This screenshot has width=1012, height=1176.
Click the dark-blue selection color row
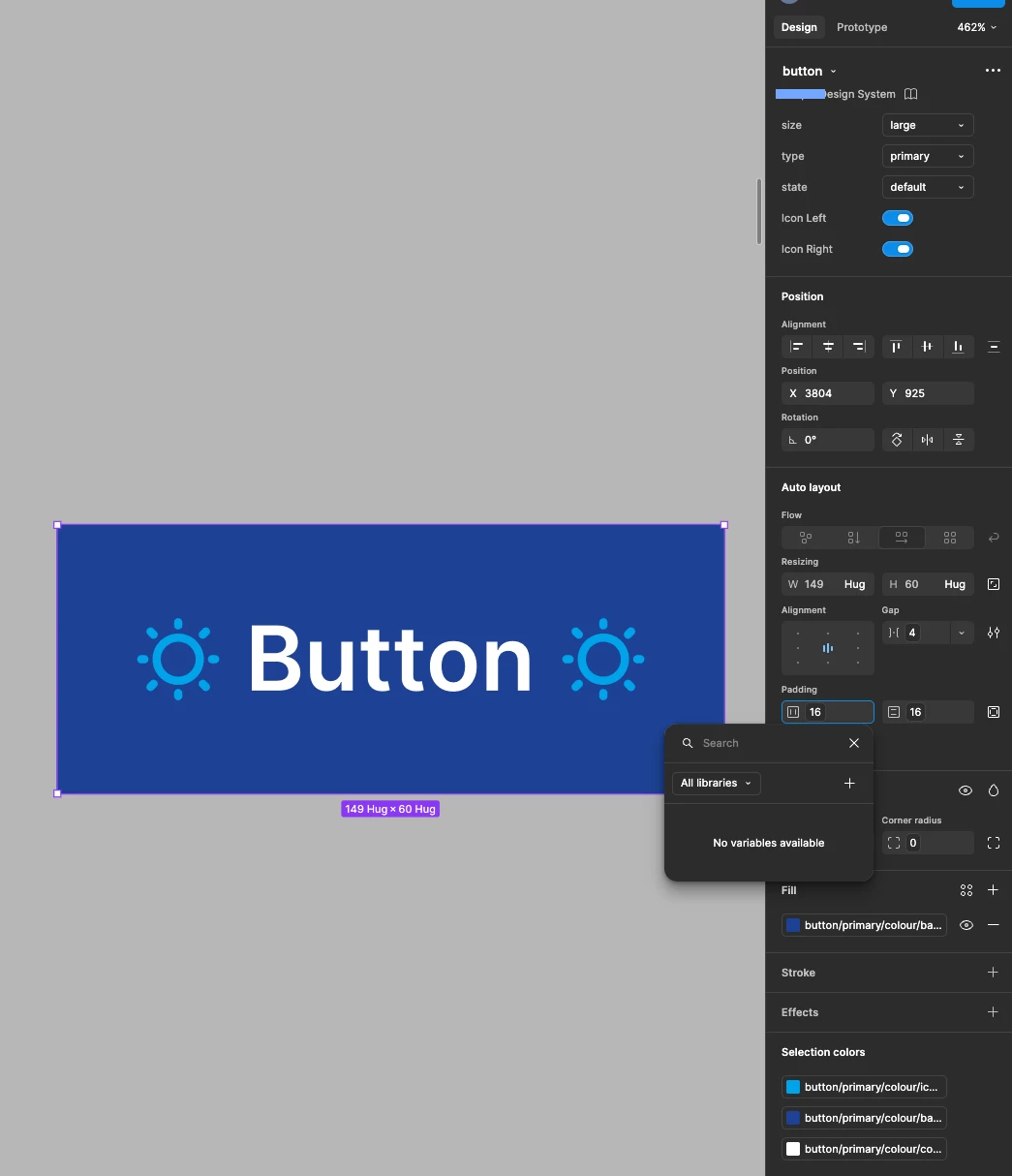864,1118
